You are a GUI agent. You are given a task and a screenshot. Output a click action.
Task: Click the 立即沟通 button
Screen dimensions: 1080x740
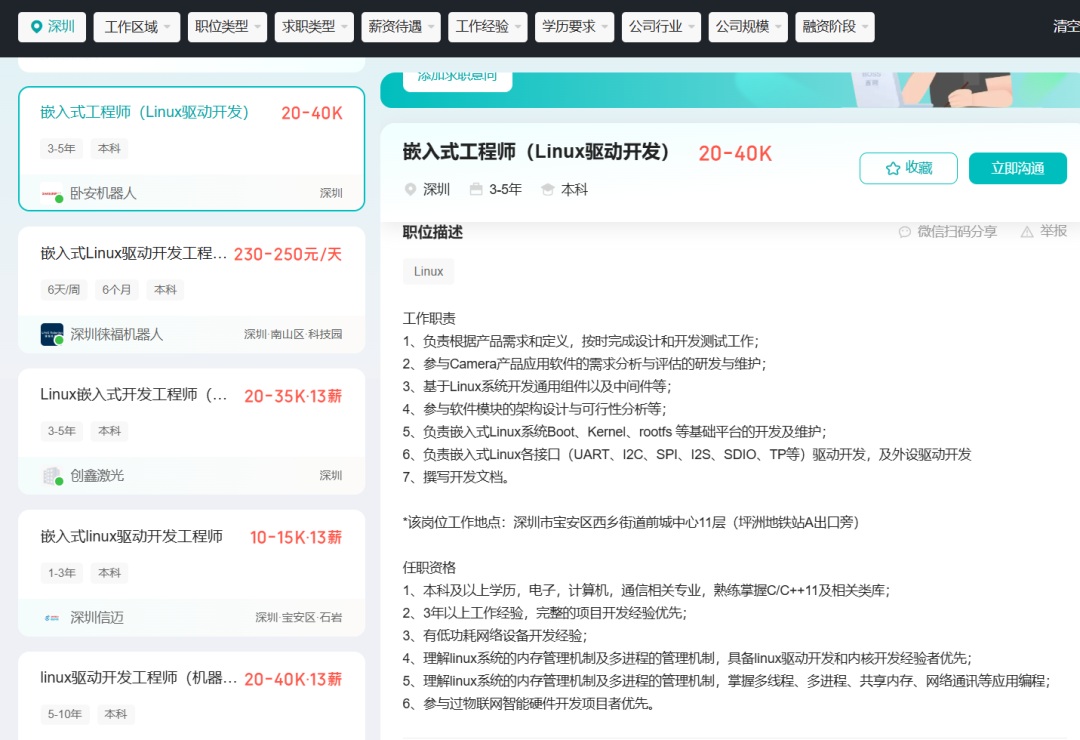1017,167
